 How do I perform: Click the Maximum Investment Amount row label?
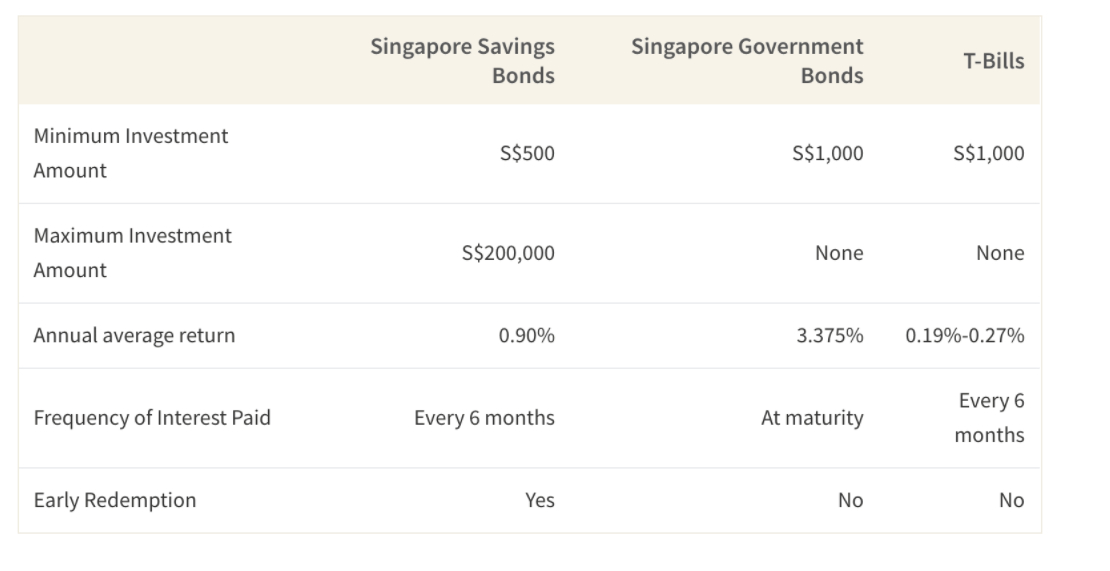[x=132, y=253]
